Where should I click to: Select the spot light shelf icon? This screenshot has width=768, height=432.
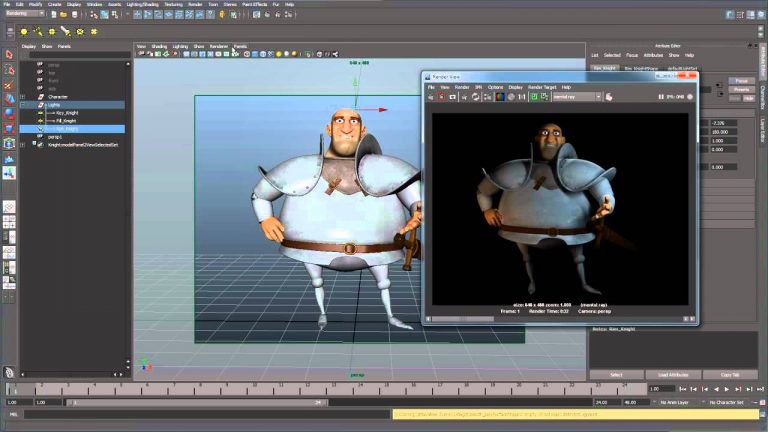[65, 32]
